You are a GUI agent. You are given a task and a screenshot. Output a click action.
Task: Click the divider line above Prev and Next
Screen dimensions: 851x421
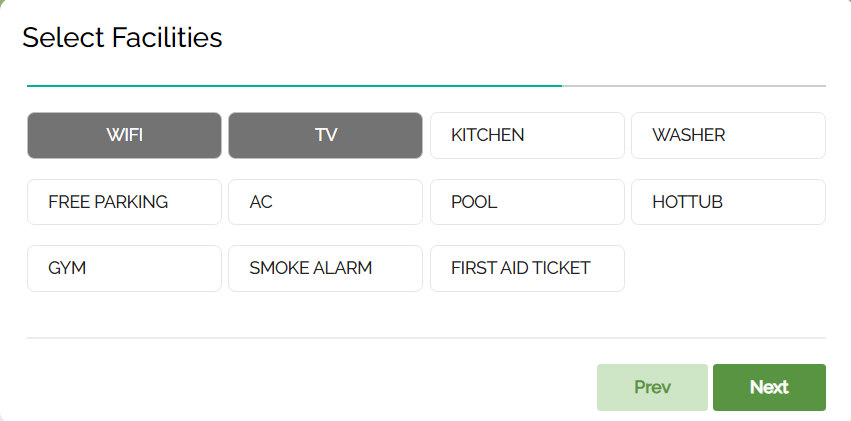pyautogui.click(x=426, y=338)
